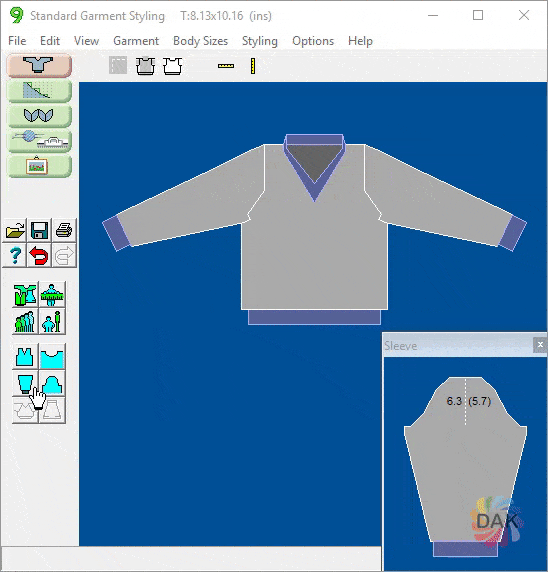Open the Styling menu
This screenshot has width=548, height=572.
pyautogui.click(x=260, y=41)
